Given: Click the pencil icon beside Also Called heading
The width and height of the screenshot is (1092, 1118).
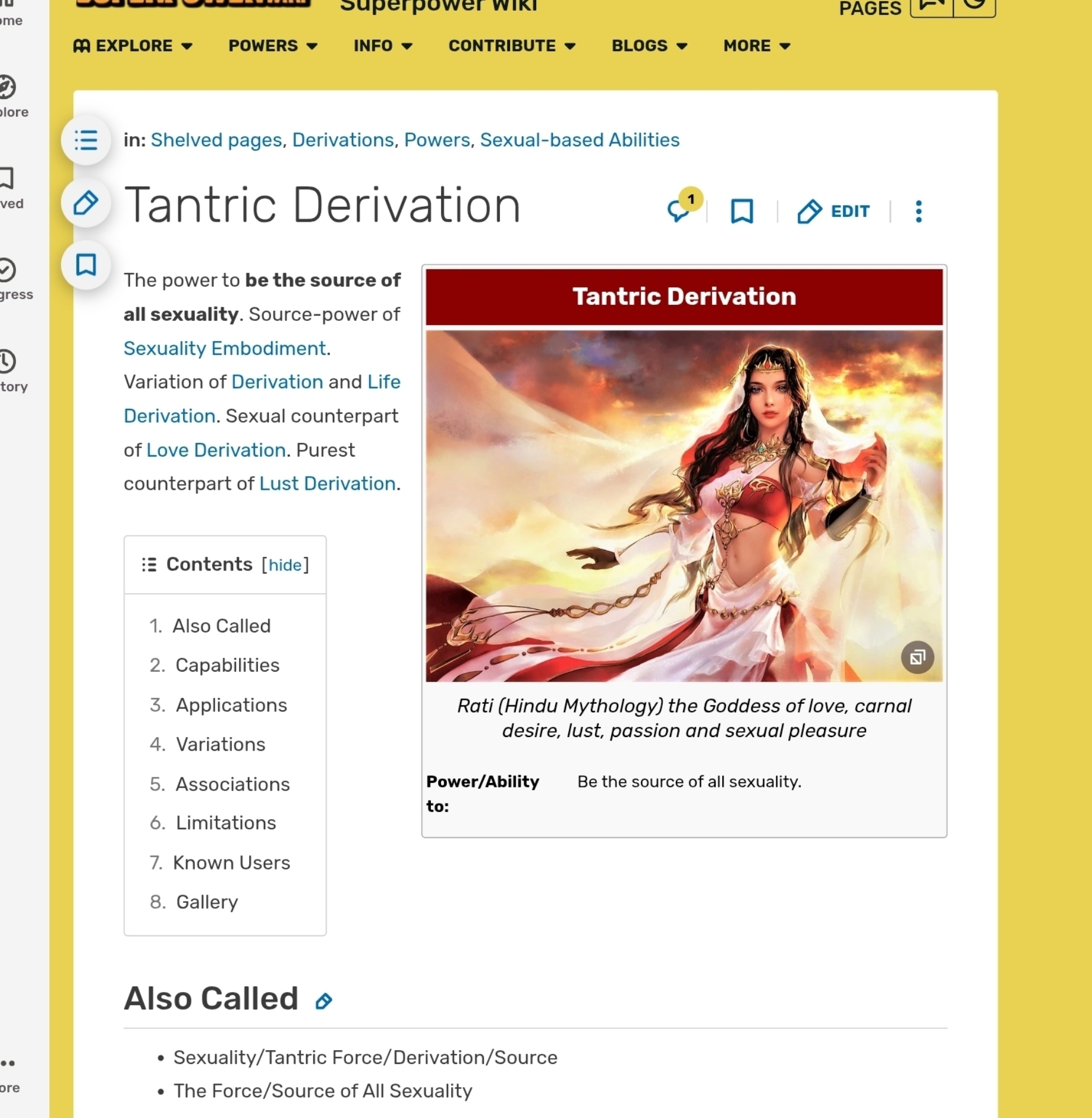Looking at the screenshot, I should point(323,1002).
